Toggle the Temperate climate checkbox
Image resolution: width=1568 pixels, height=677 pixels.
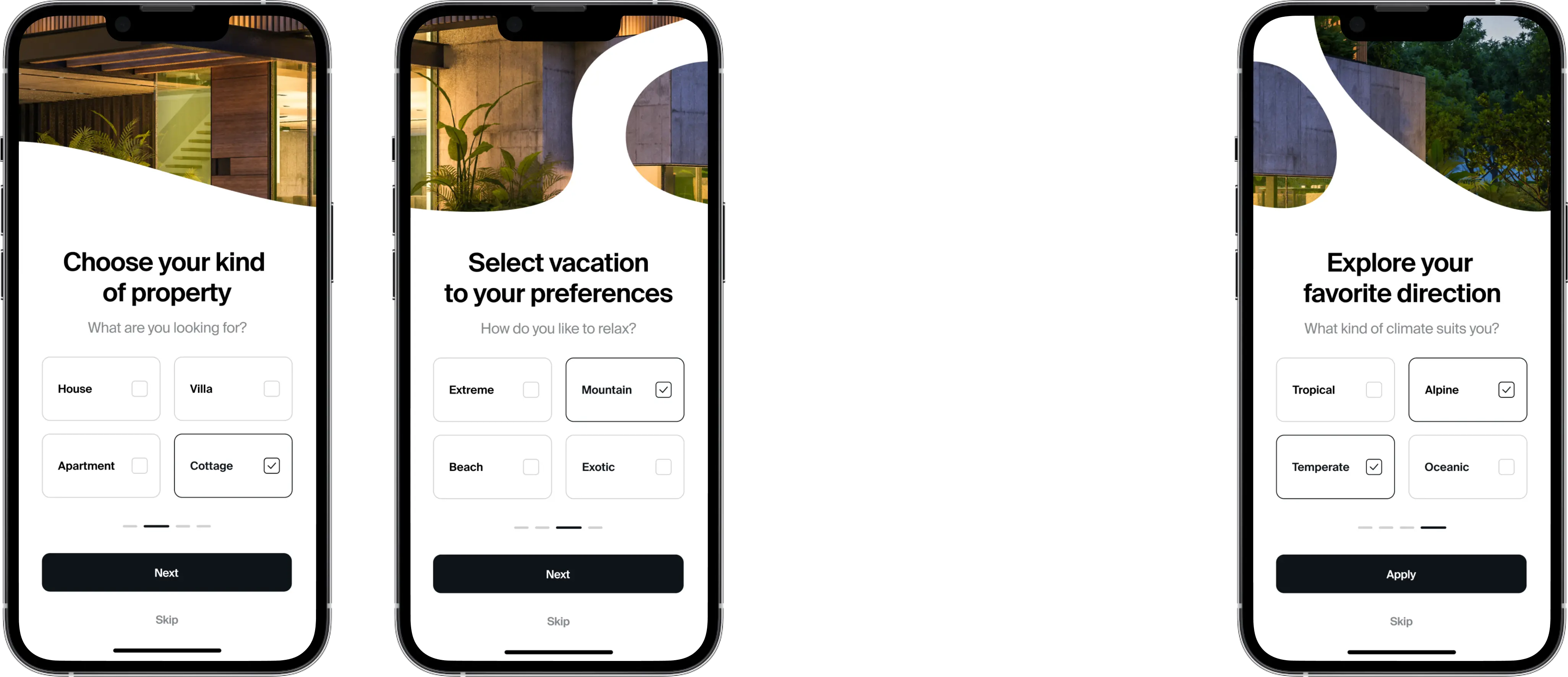(1373, 466)
